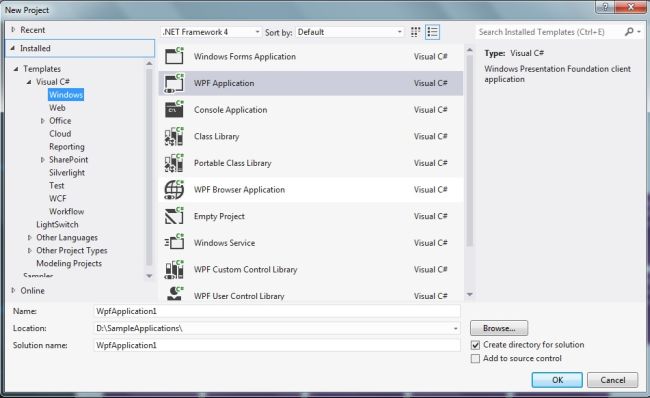Open the Sort by Default dropdown

click(x=349, y=32)
